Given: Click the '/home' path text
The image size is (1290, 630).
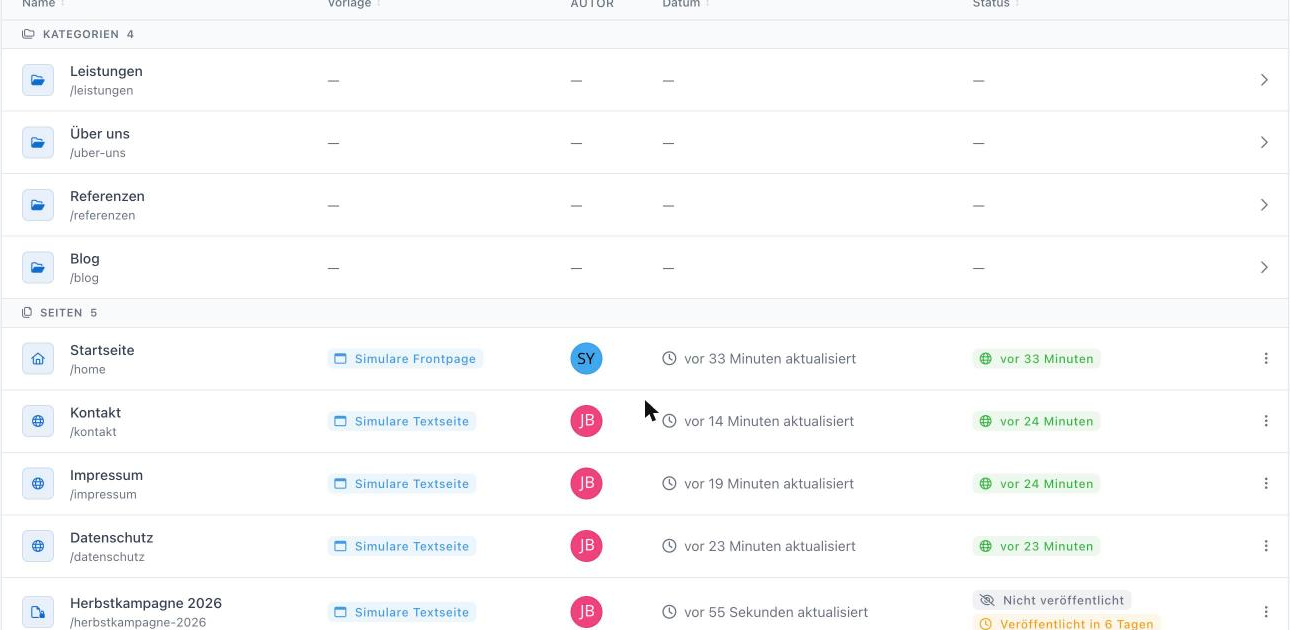Looking at the screenshot, I should [88, 369].
